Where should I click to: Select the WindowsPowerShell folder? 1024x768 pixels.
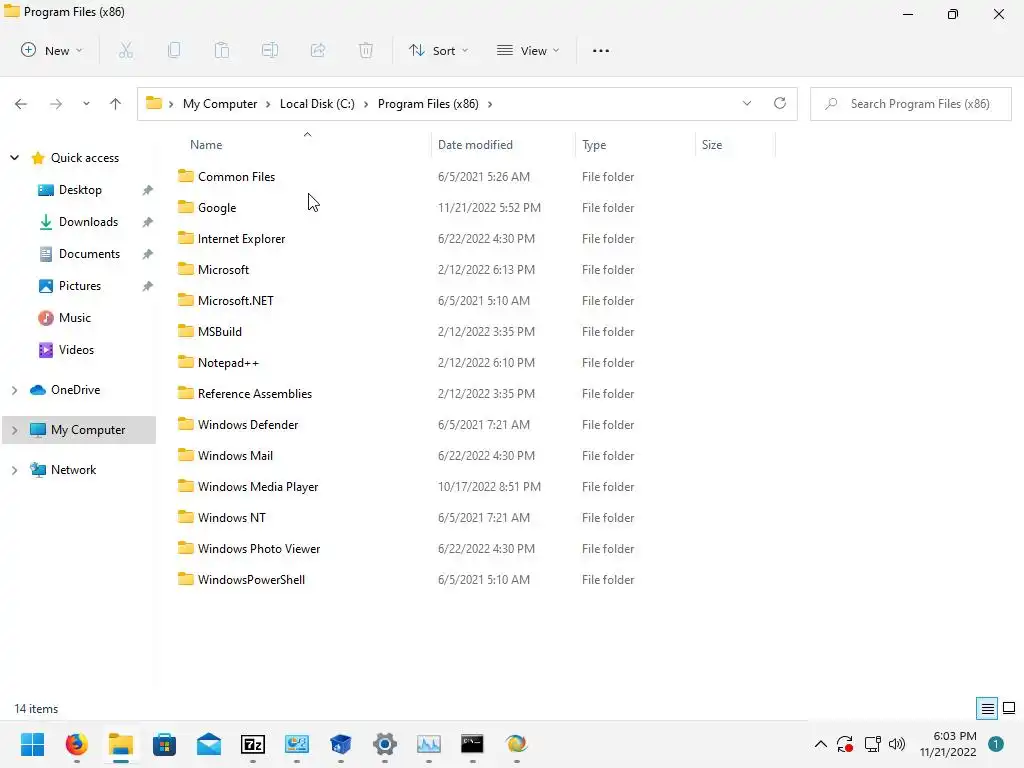251,580
